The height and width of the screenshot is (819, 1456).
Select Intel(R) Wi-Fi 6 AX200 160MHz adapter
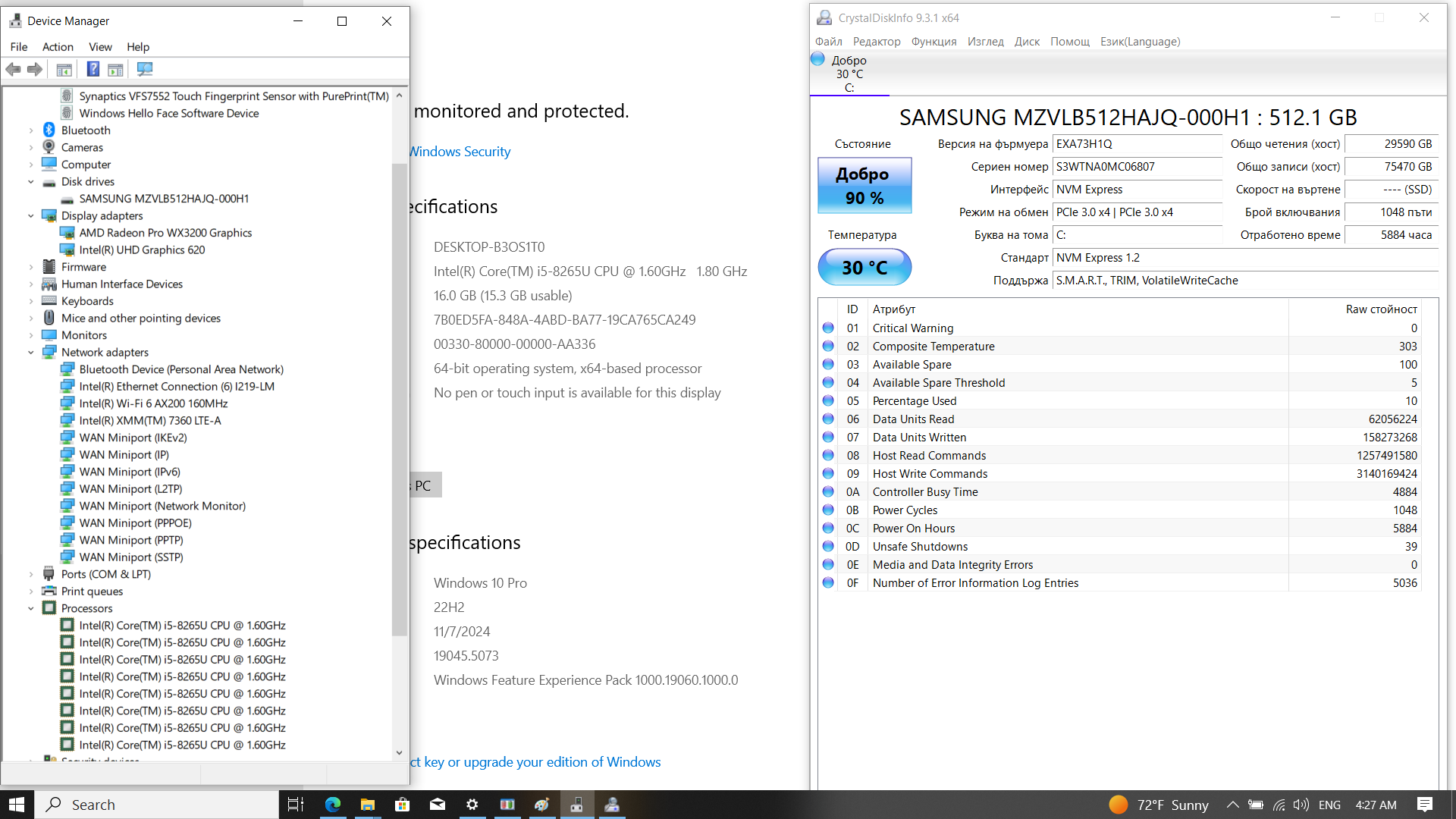click(153, 403)
